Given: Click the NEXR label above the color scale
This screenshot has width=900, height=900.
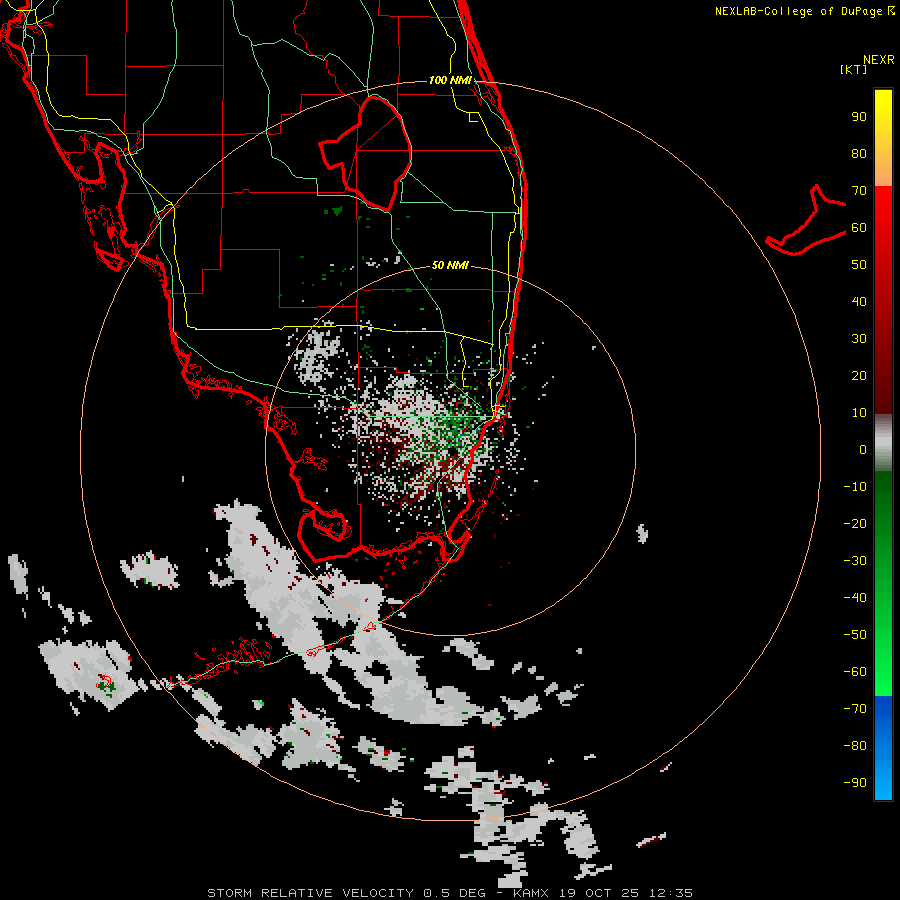Looking at the screenshot, I should [x=879, y=60].
